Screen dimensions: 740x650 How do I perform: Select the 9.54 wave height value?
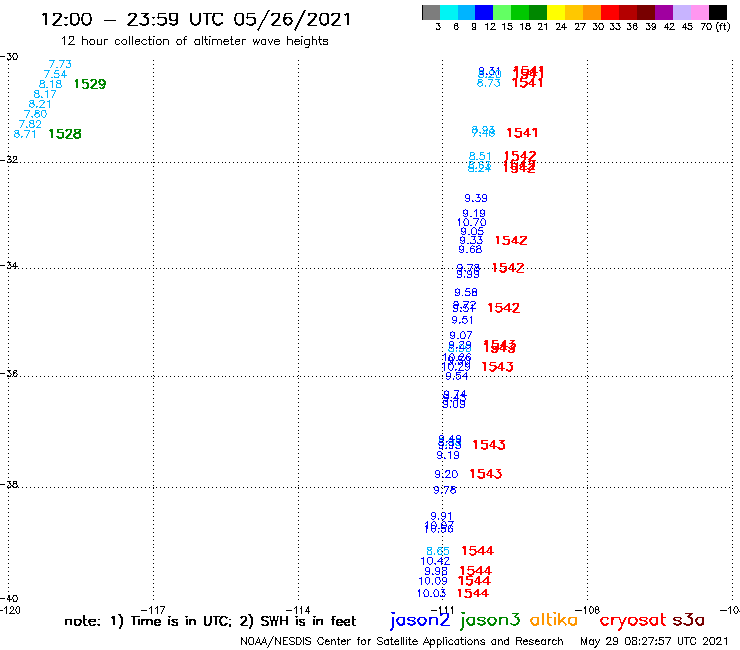[x=457, y=376]
